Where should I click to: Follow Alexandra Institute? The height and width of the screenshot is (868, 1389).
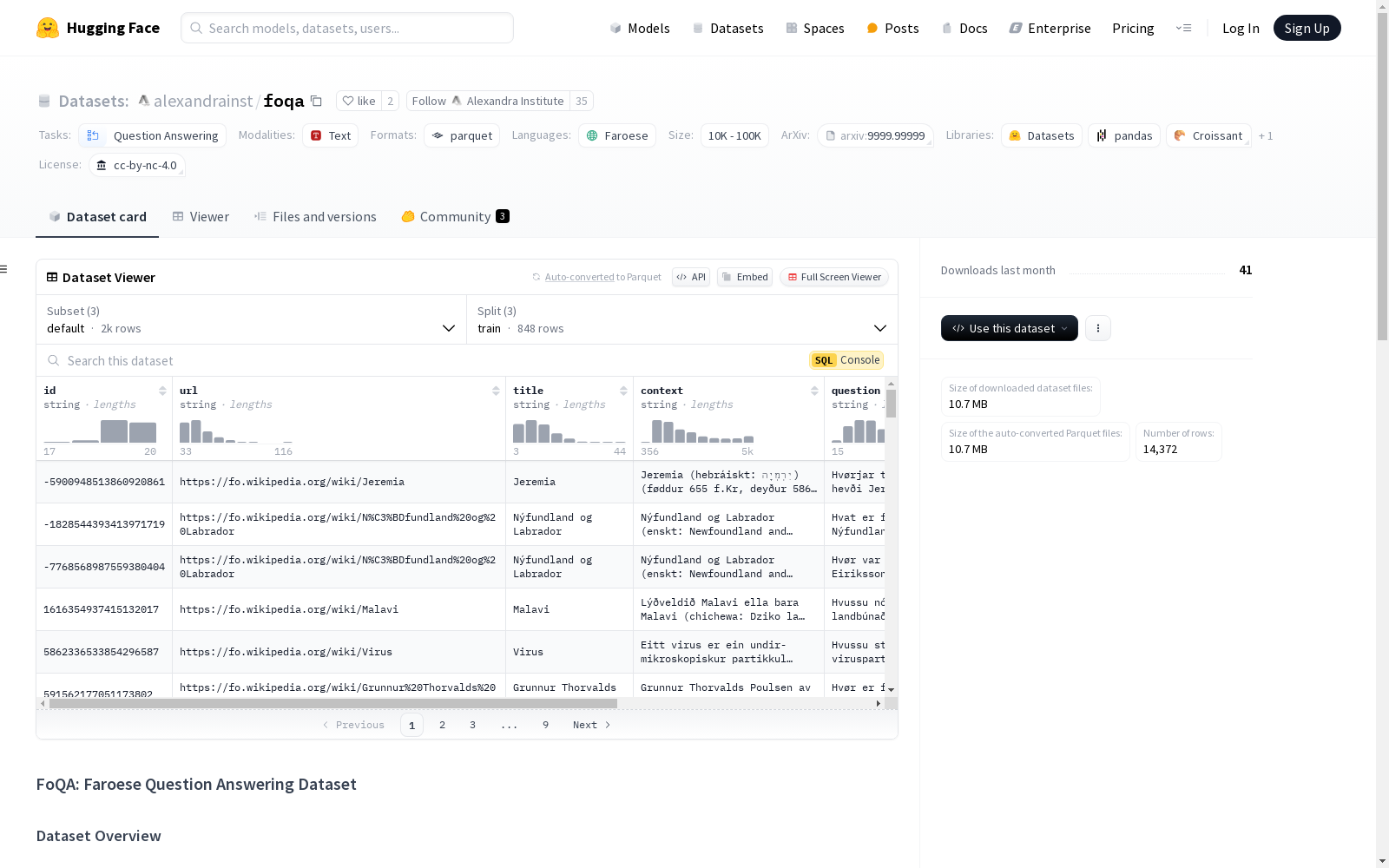click(488, 101)
